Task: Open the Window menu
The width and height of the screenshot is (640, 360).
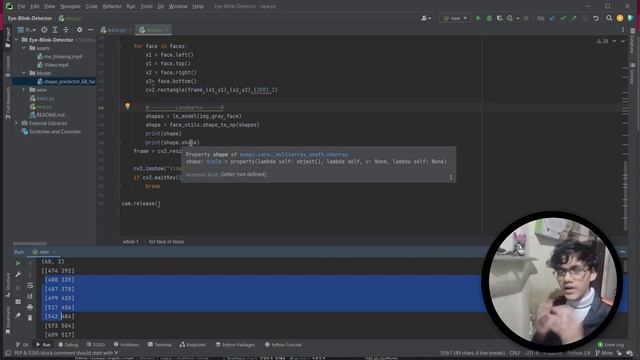Action: pos(178,7)
